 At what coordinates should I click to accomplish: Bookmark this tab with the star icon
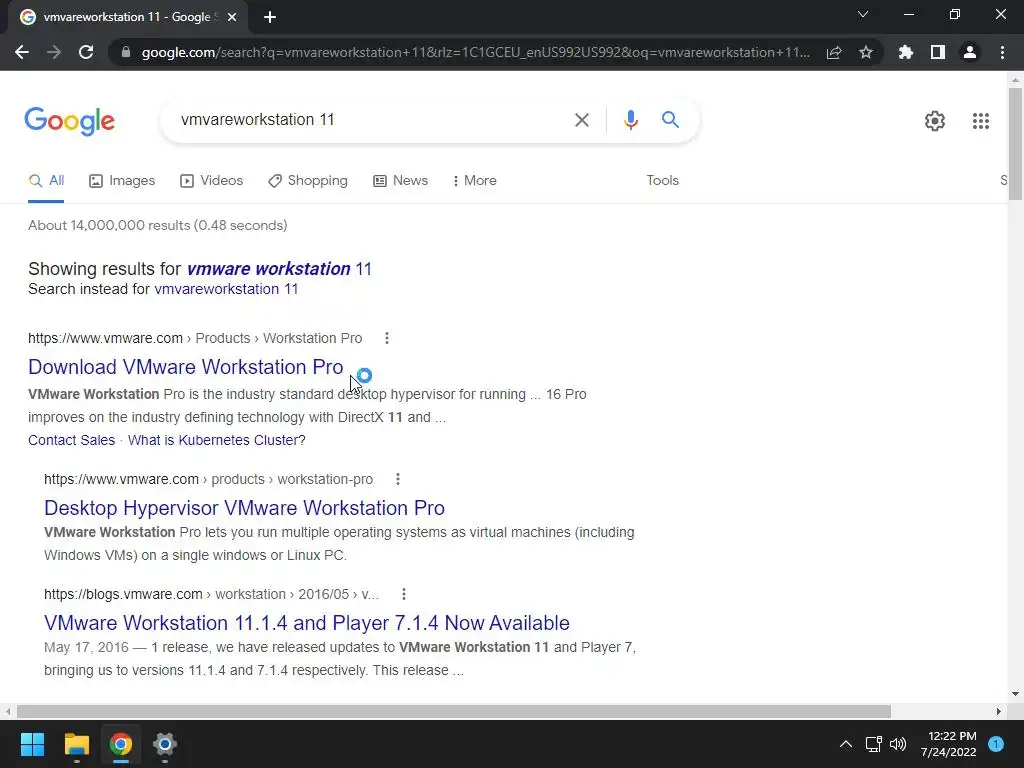(866, 52)
